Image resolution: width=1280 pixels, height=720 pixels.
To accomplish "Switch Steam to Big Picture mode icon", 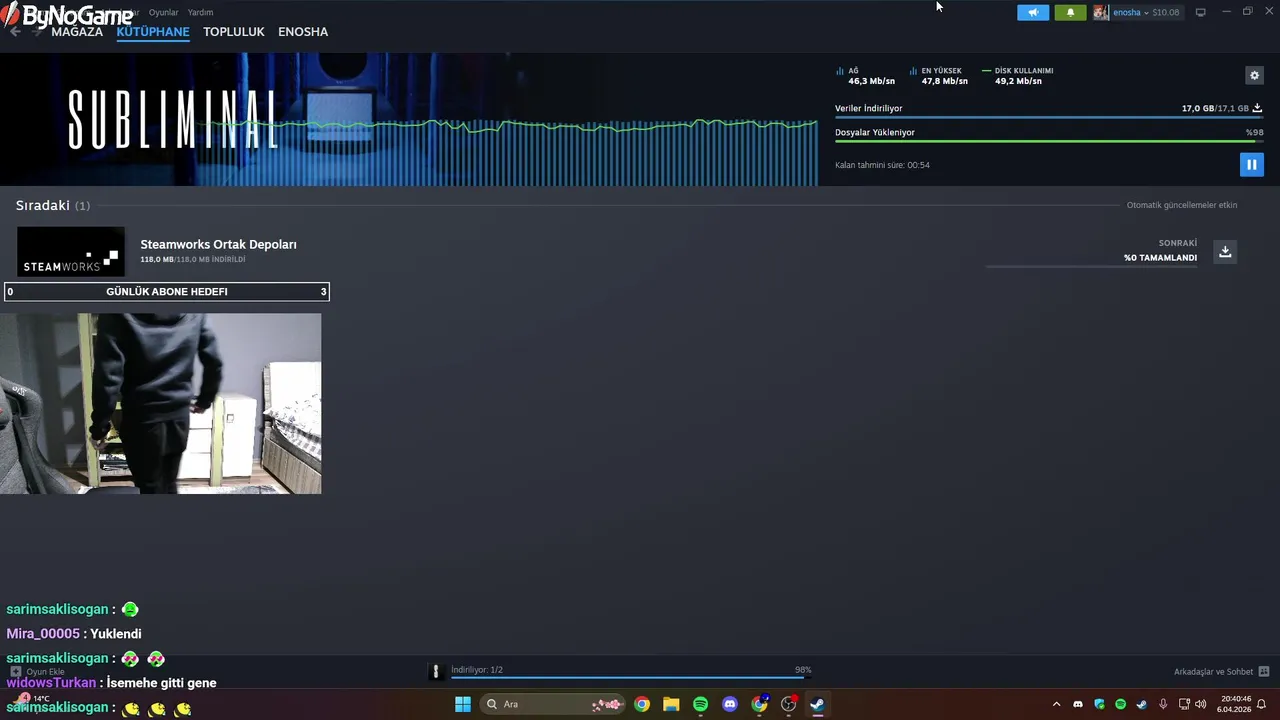I will (x=1200, y=12).
